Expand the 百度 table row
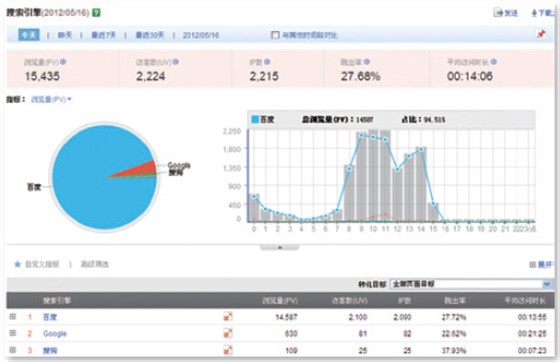 [12, 316]
